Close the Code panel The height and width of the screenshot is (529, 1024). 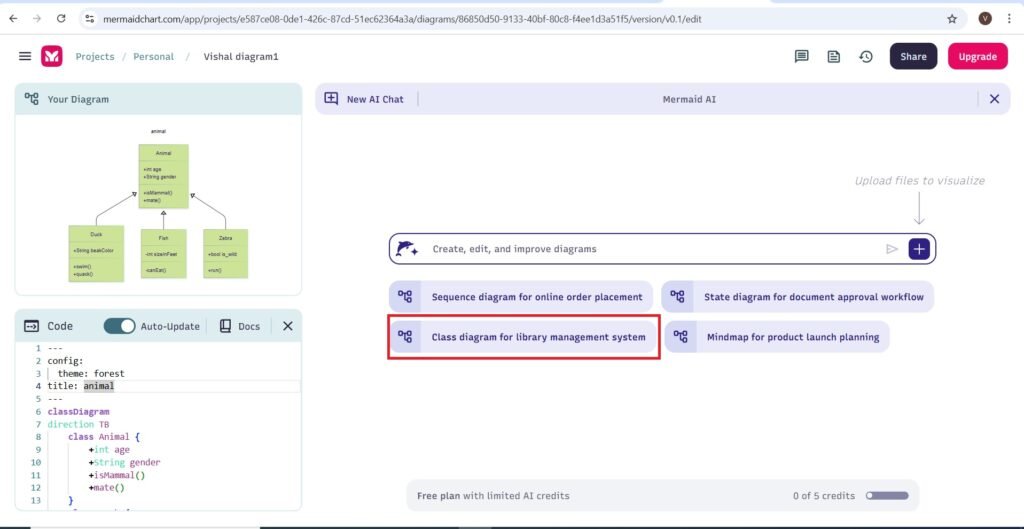[287, 326]
